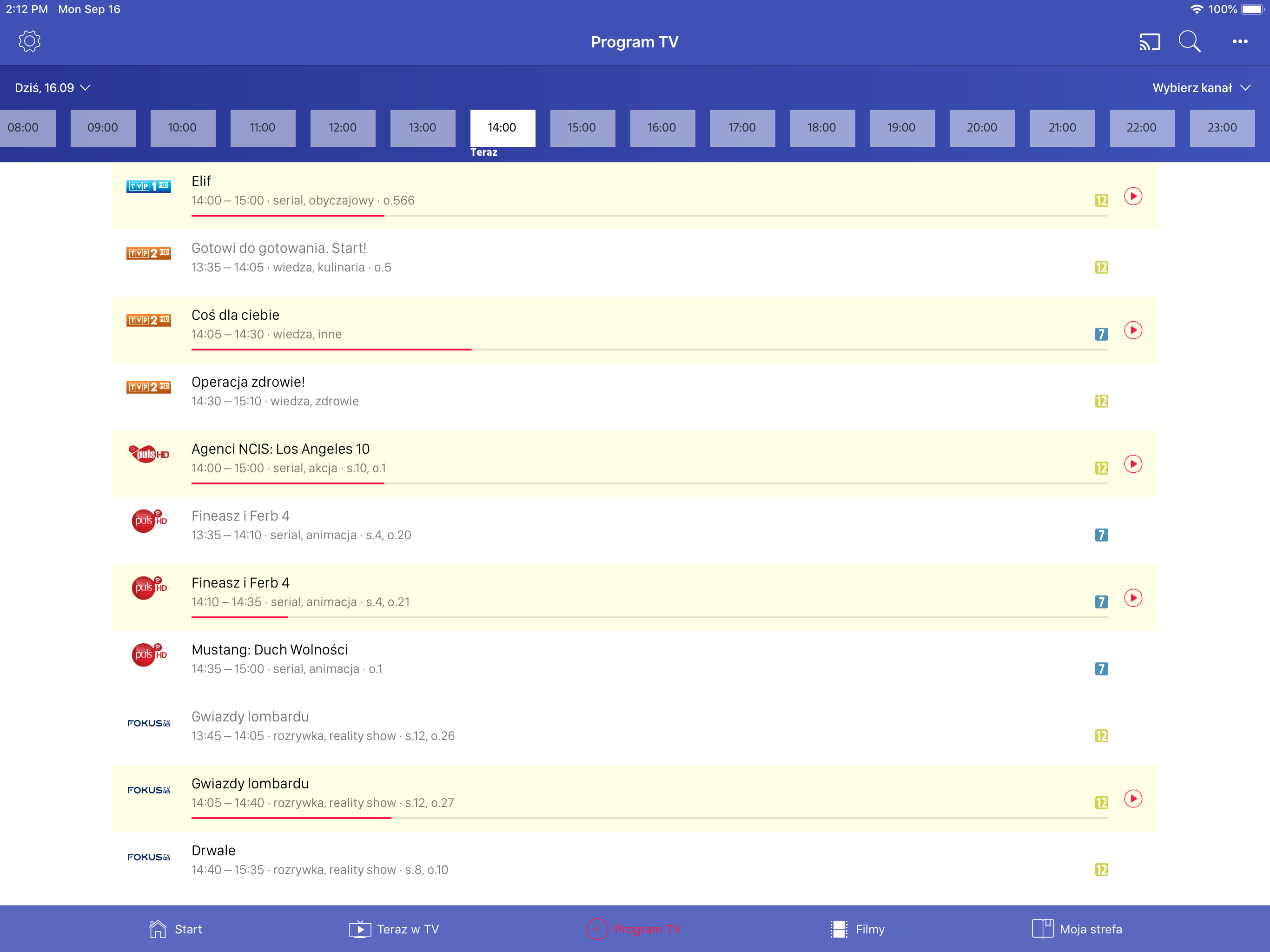This screenshot has width=1270, height=952.
Task: Select the 09:00 time slot
Action: (x=103, y=127)
